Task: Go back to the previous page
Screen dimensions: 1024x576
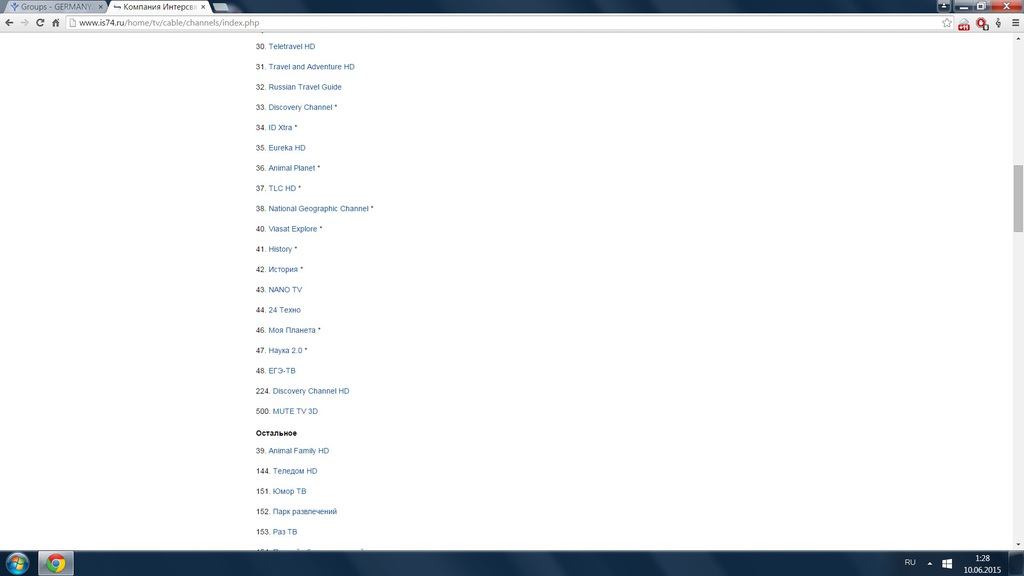Action: coord(9,23)
